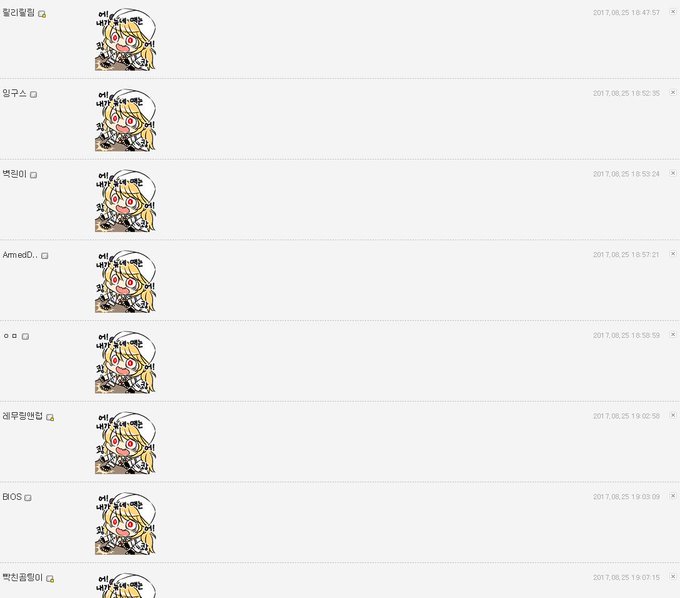Screen dimensions: 680x598
Task: Open sticker image in BIOS's comment
Action: click(x=125, y=523)
